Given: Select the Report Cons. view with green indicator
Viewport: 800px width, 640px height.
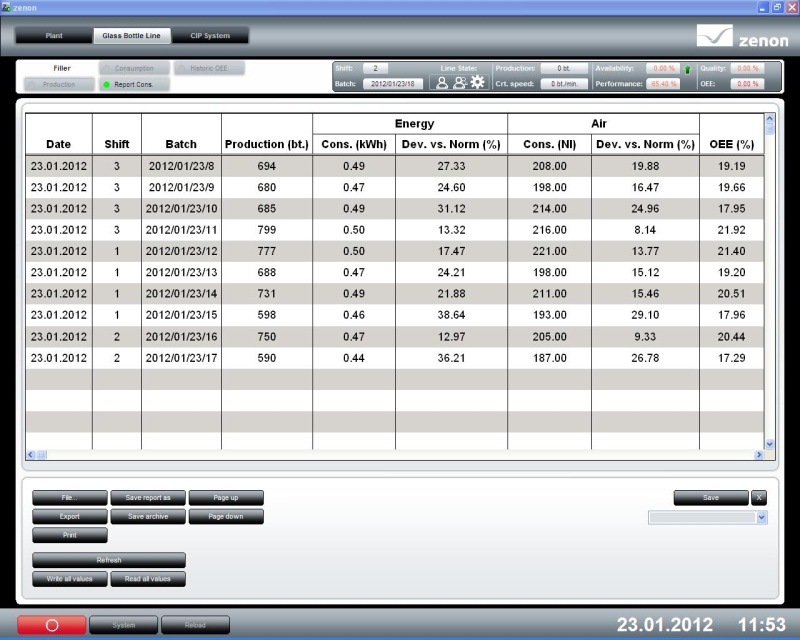Looking at the screenshot, I should pos(134,85).
